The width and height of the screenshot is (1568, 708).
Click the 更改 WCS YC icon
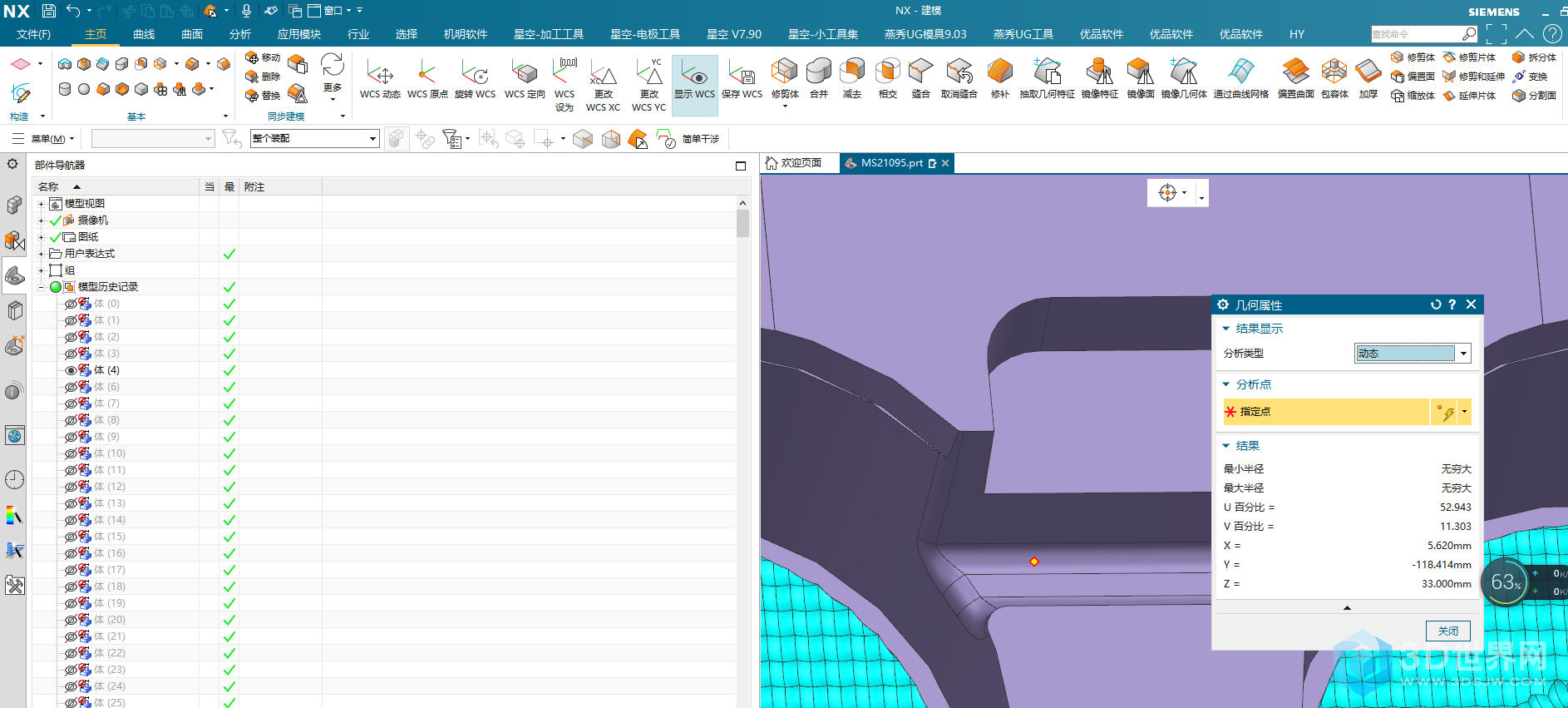tap(648, 84)
